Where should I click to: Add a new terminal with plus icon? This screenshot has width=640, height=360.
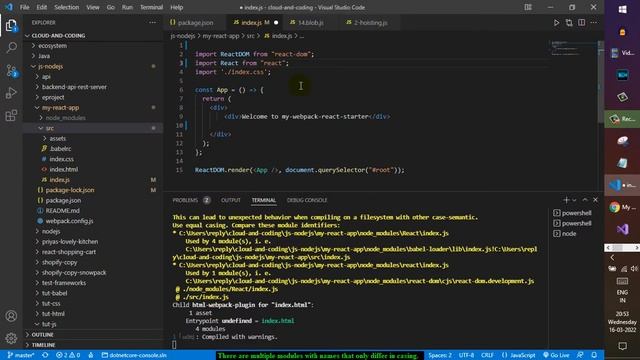[566, 200]
